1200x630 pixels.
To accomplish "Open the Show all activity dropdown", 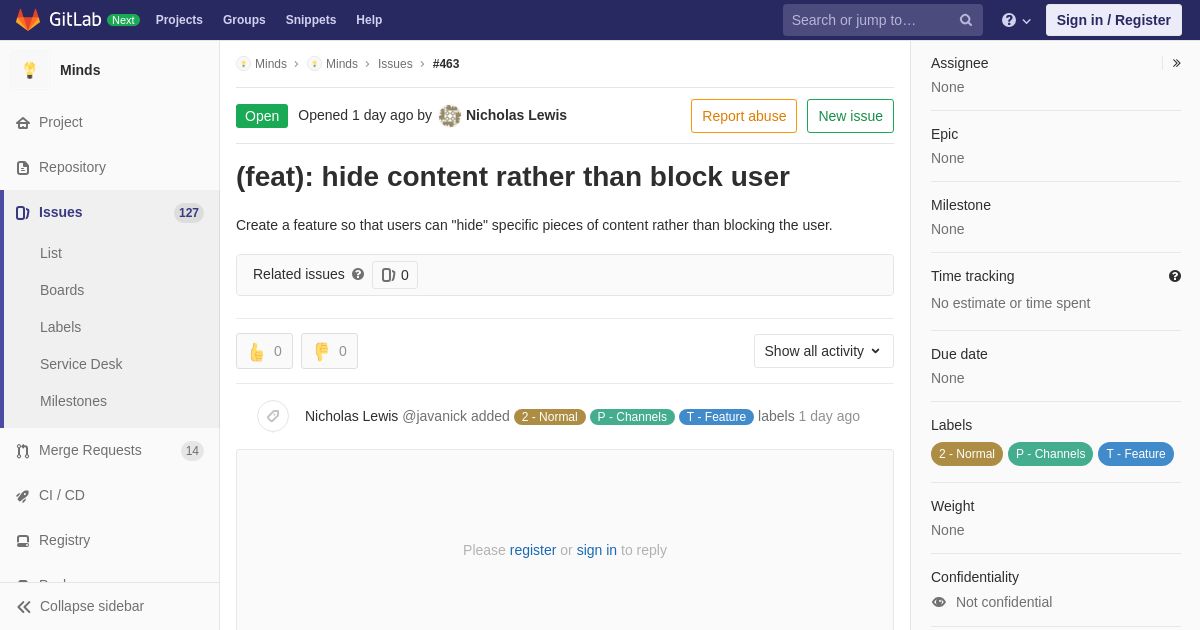I will pos(824,351).
